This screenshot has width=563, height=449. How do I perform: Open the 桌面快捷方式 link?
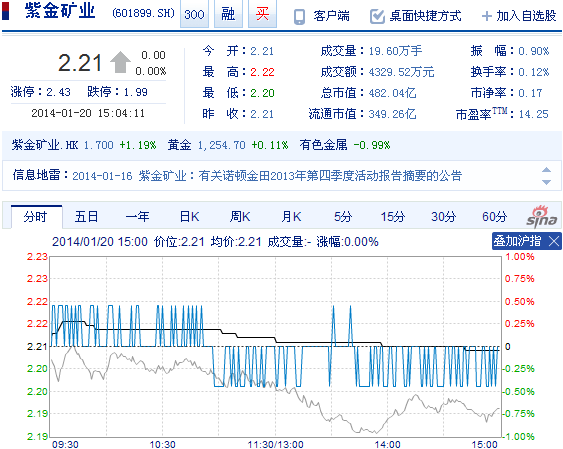425,16
